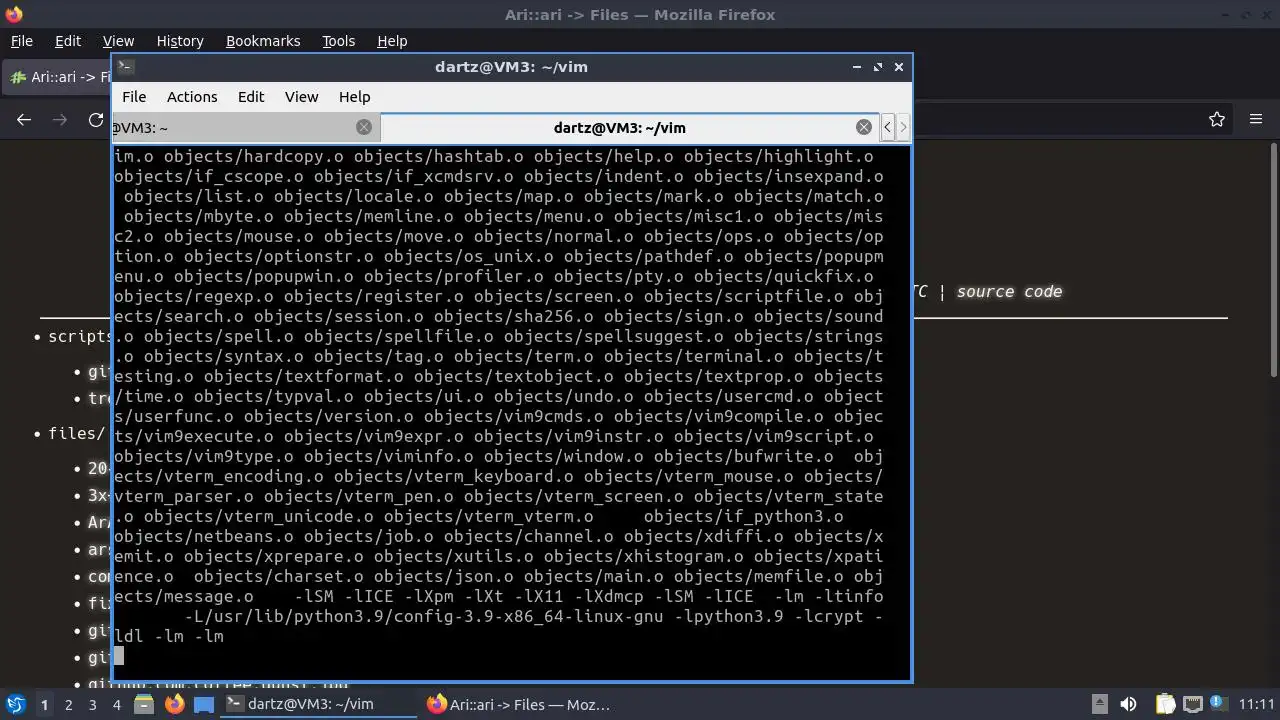Switch to the dartz@VM3: ~/vim terminal tab
The height and width of the screenshot is (720, 1280).
coord(619,128)
